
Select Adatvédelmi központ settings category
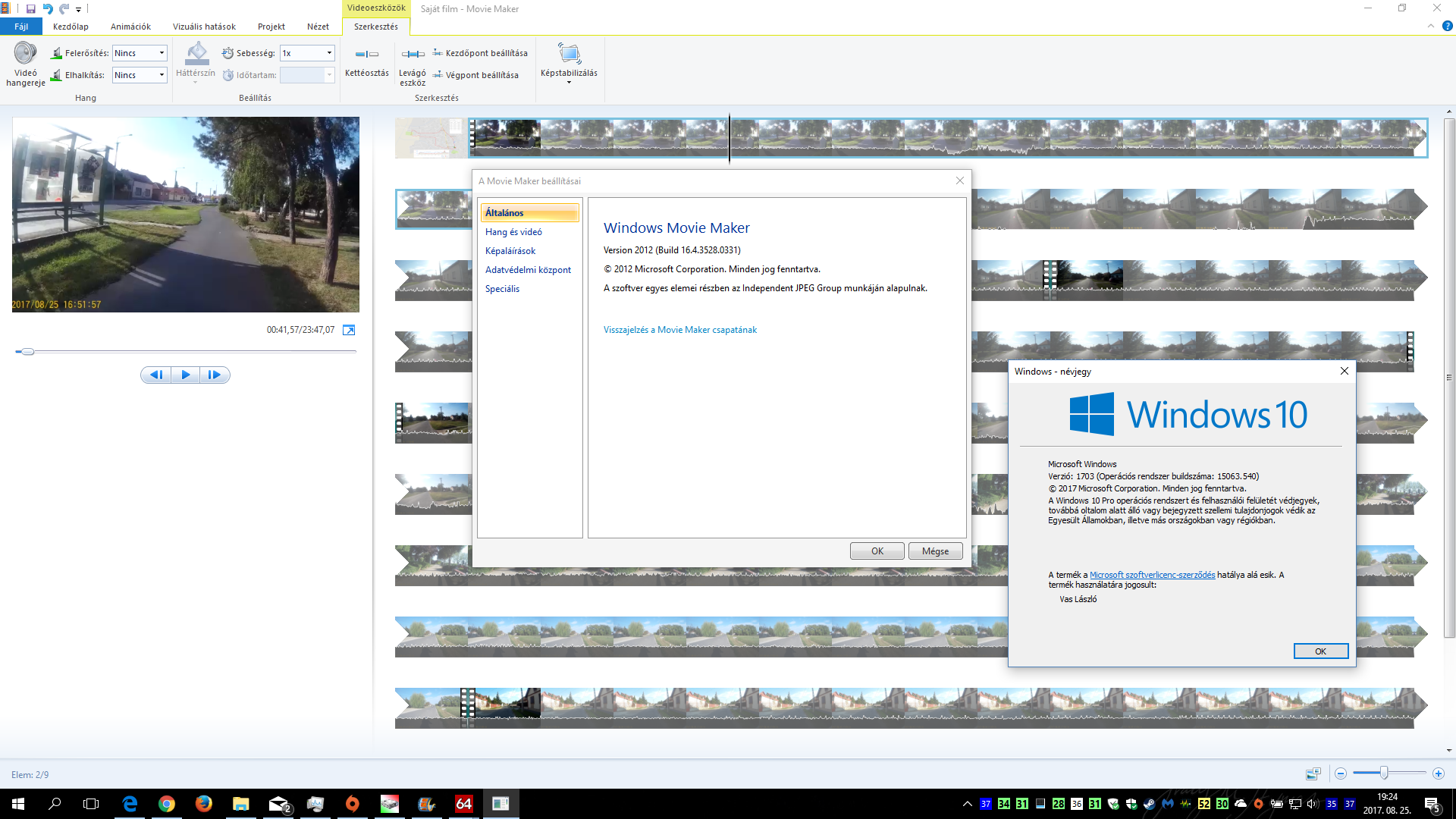tap(528, 270)
